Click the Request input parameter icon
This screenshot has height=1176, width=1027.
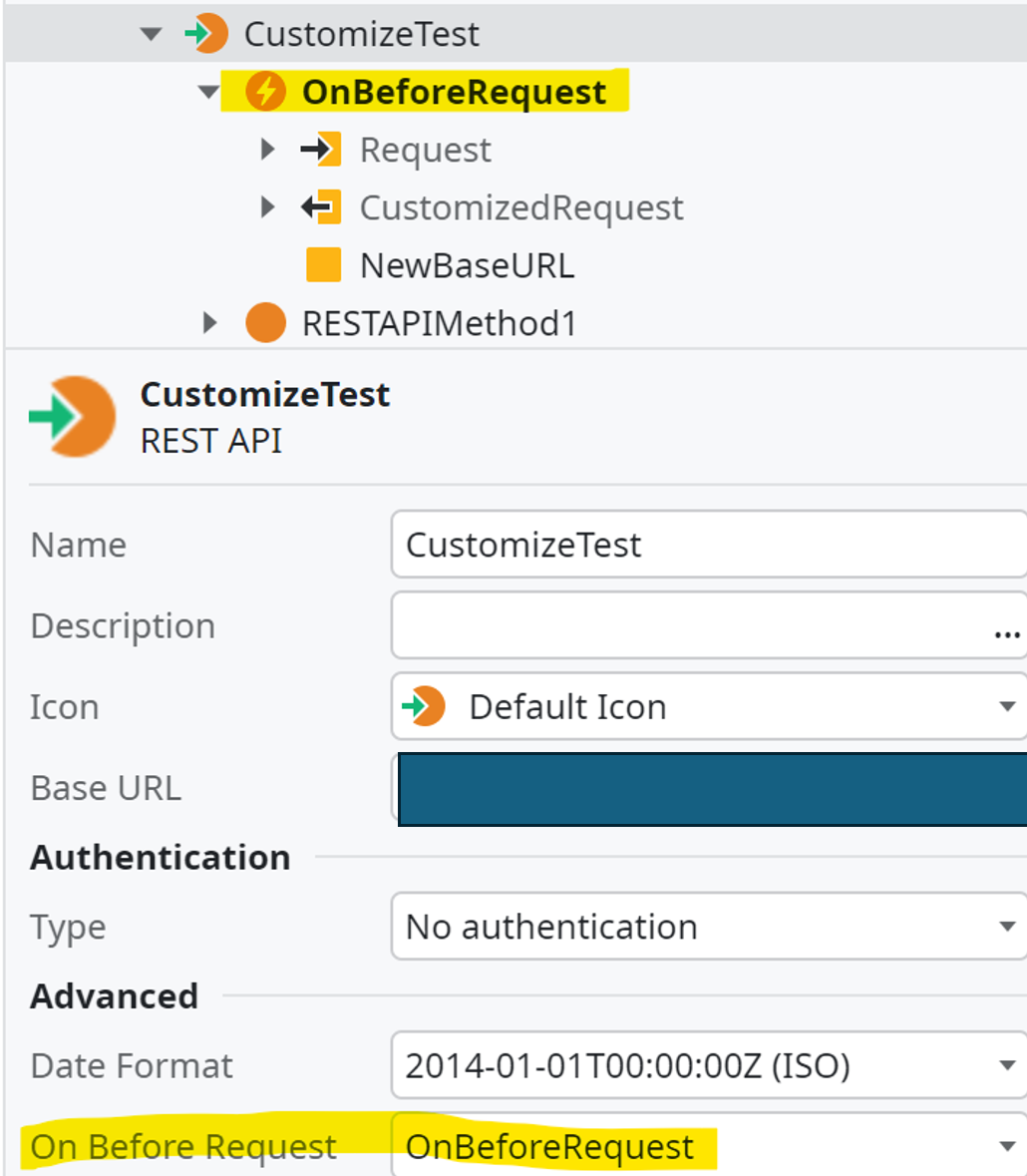pos(321,150)
